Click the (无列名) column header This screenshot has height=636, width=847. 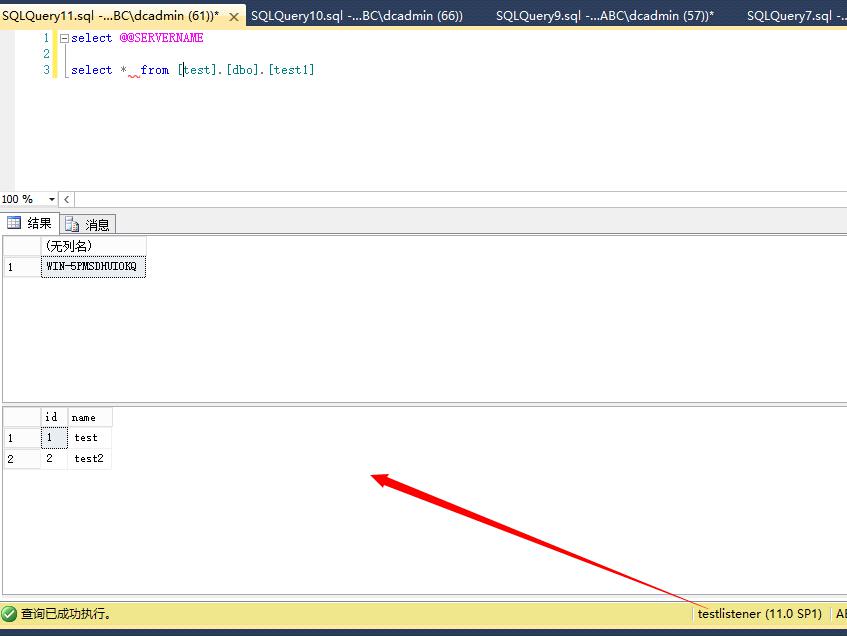click(x=93, y=246)
